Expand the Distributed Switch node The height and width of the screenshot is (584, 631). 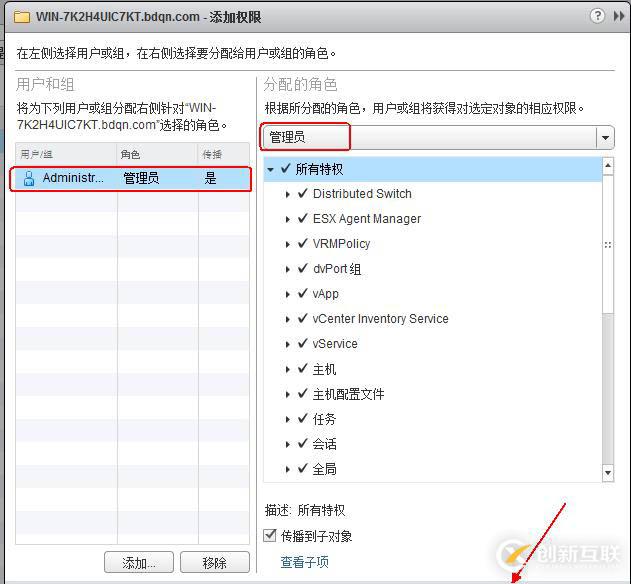(x=287, y=195)
